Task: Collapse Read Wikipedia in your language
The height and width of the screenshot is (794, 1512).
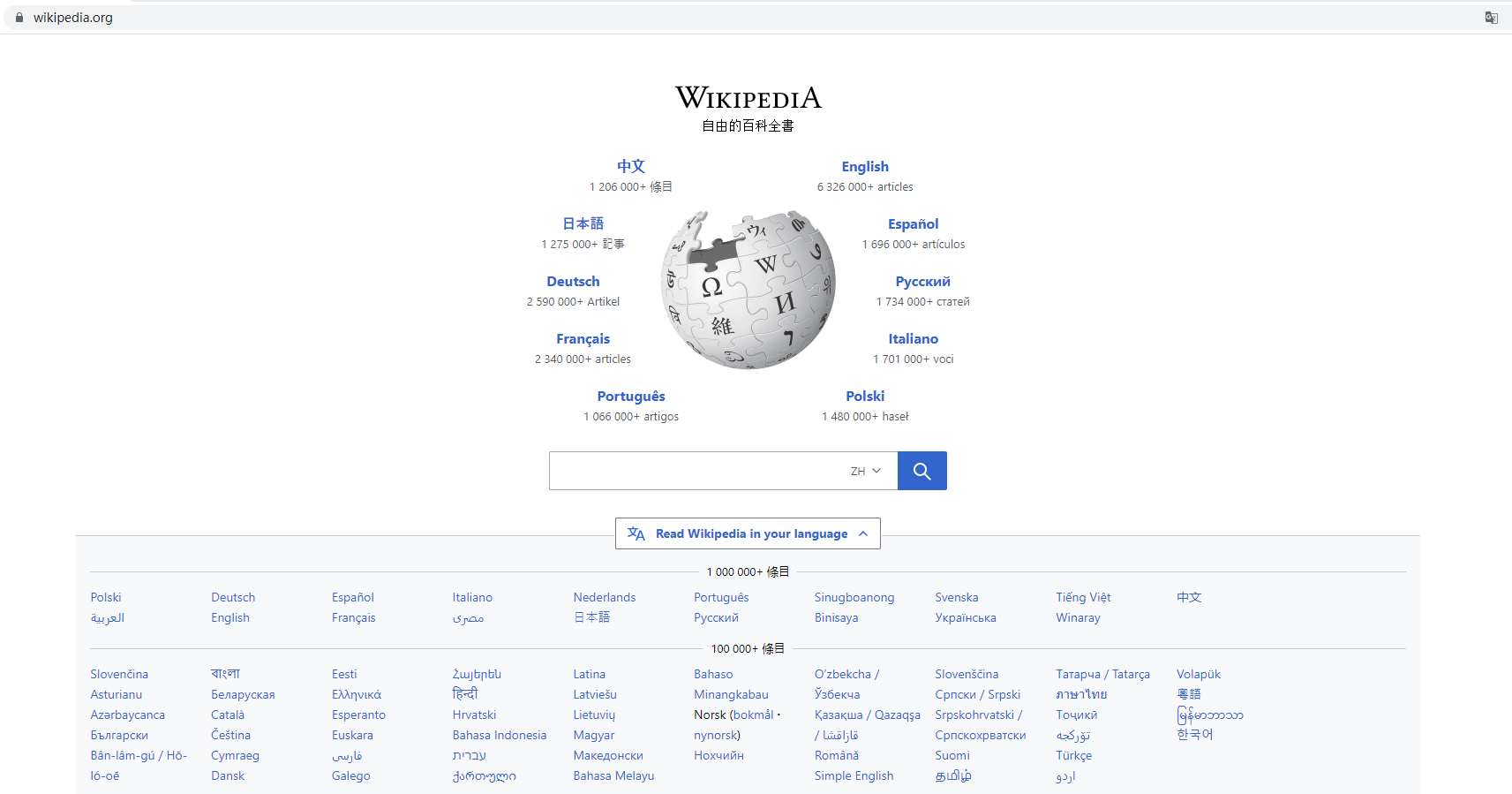Action: 748,533
